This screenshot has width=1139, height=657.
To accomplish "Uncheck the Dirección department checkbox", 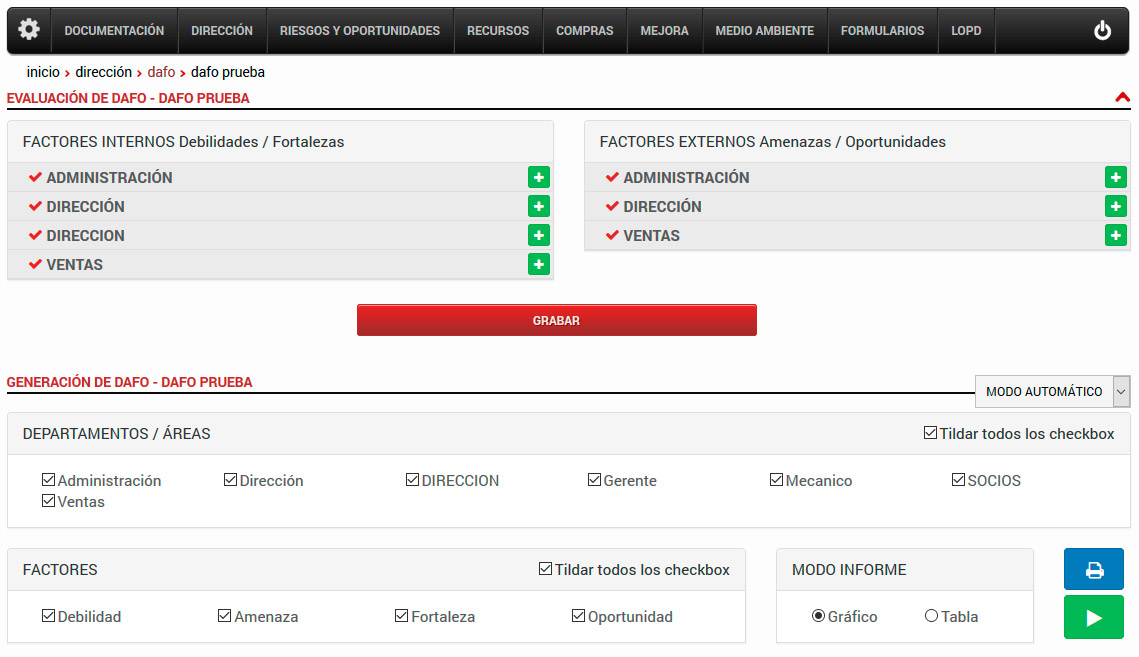I will coord(230,480).
